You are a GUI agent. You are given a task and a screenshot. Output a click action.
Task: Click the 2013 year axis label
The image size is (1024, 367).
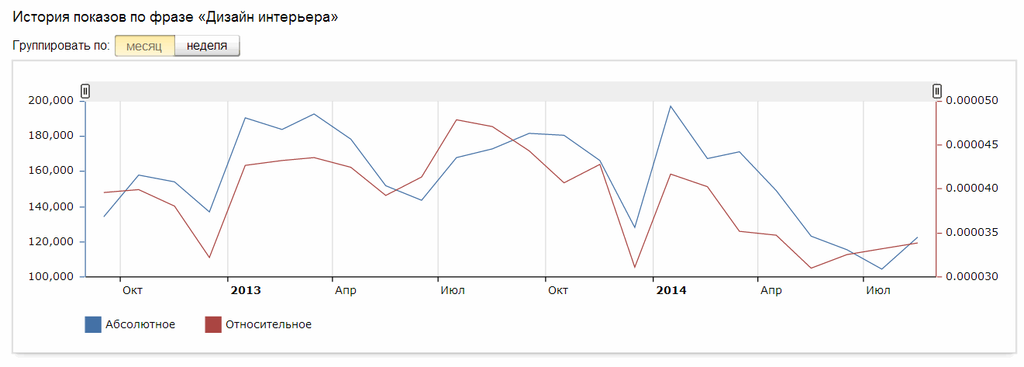(246, 291)
